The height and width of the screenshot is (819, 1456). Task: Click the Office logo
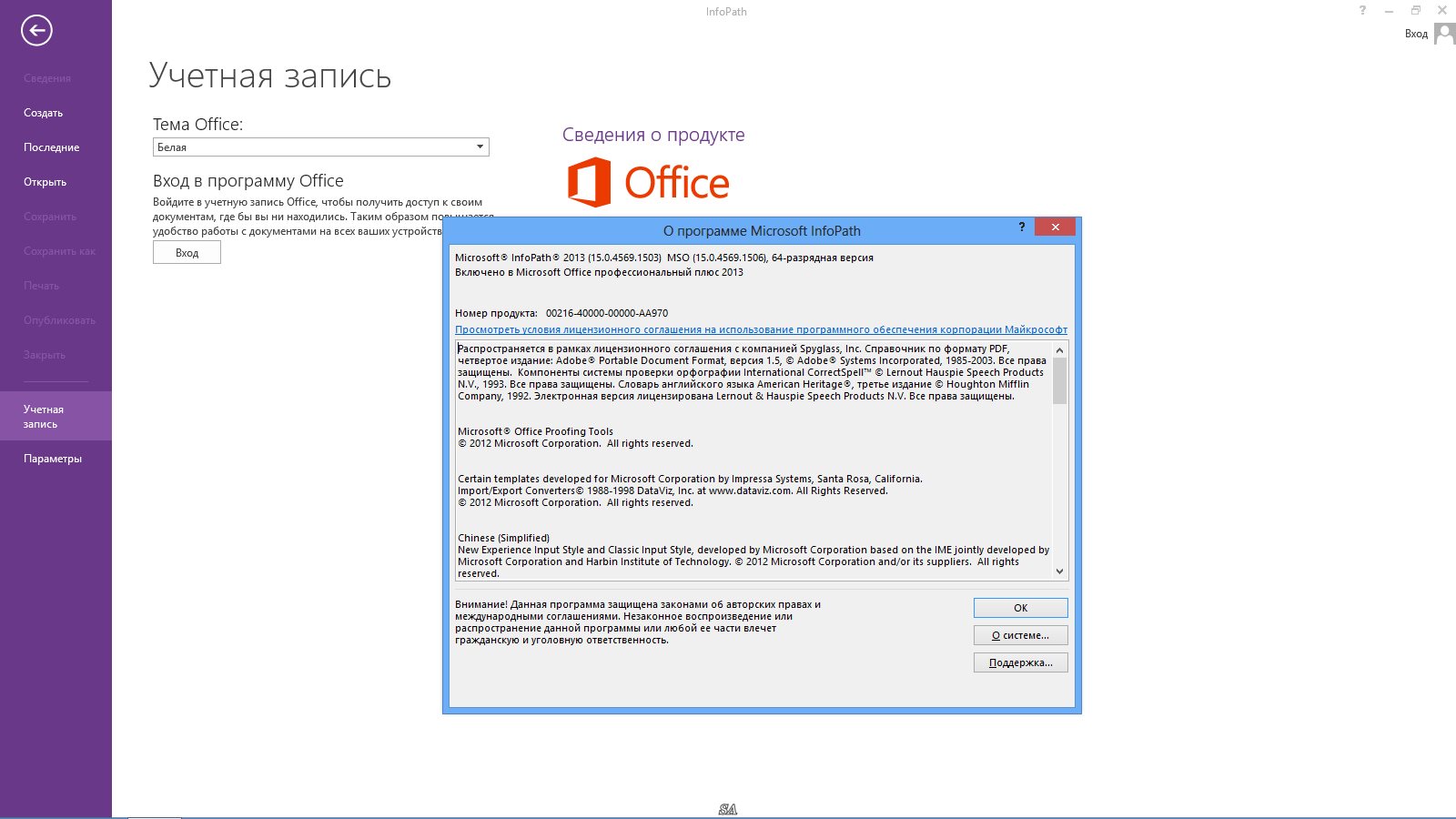(649, 182)
